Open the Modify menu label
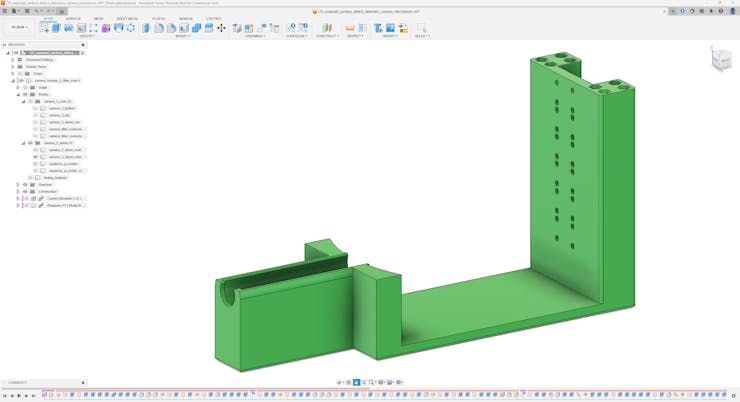Viewport: 740px width, 402px height. (183, 36)
